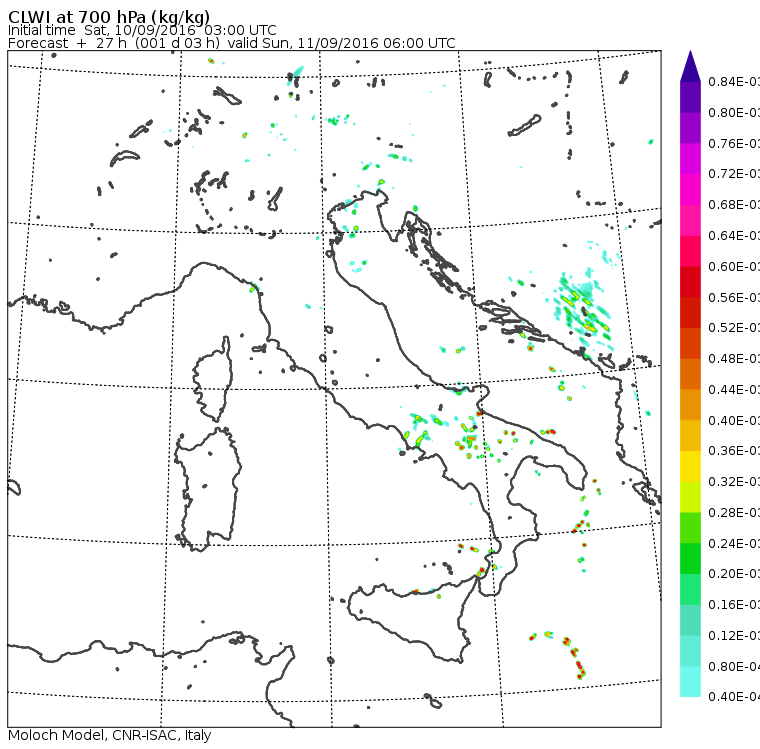This screenshot has width=760, height=749.
Task: Click the 0.32E-03 colorbar label
Action: [734, 482]
